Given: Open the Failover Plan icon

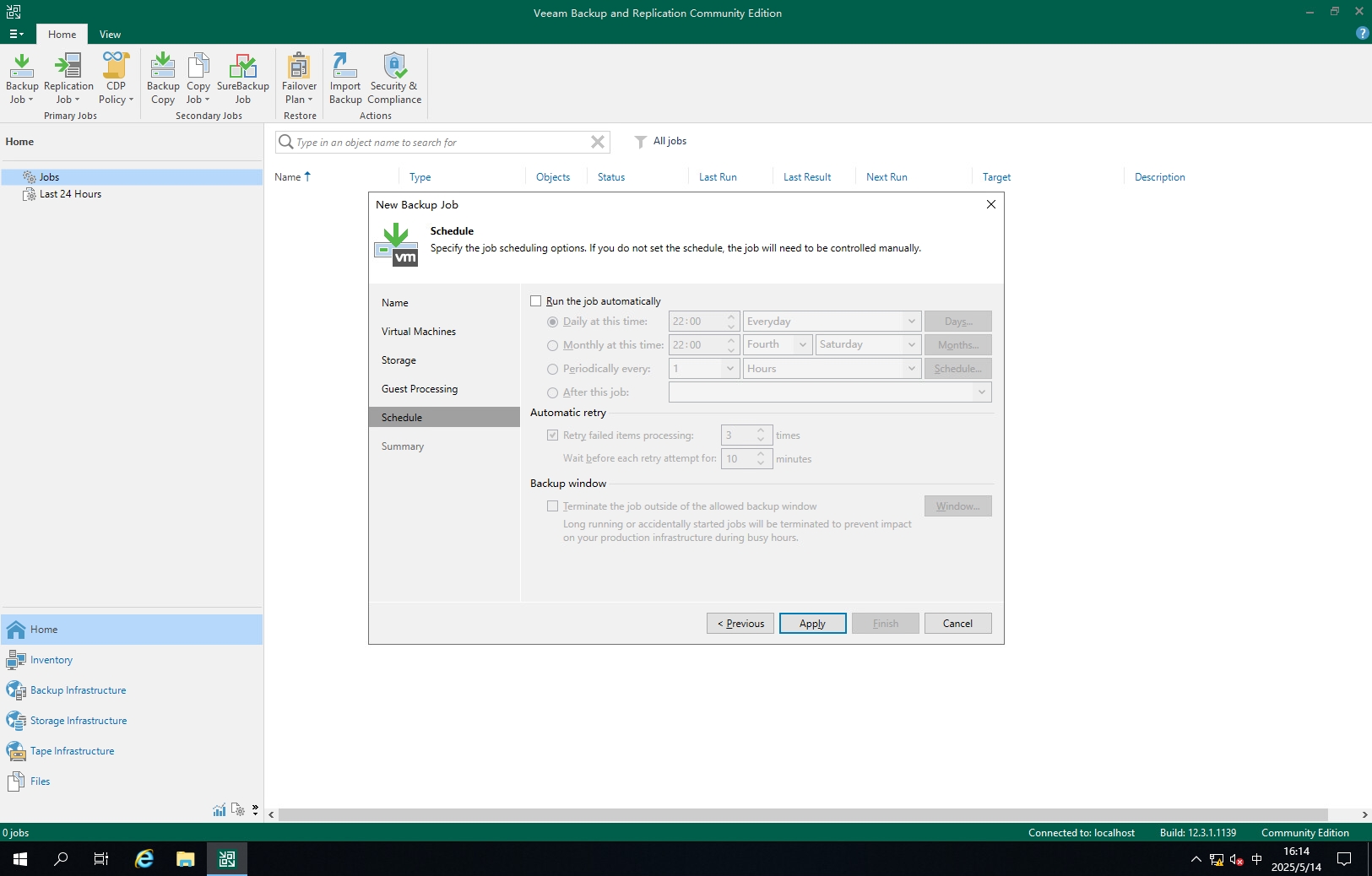Looking at the screenshot, I should click(299, 78).
